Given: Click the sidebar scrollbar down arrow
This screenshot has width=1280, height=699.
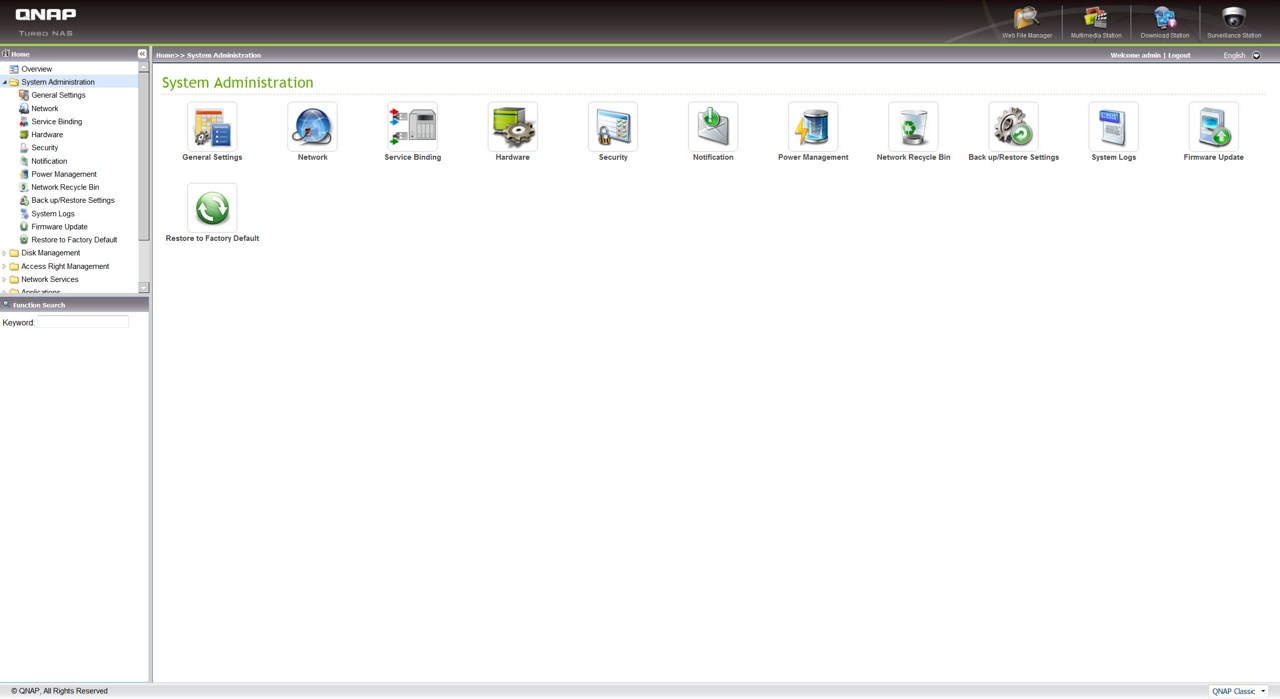Looking at the screenshot, I should (x=144, y=288).
